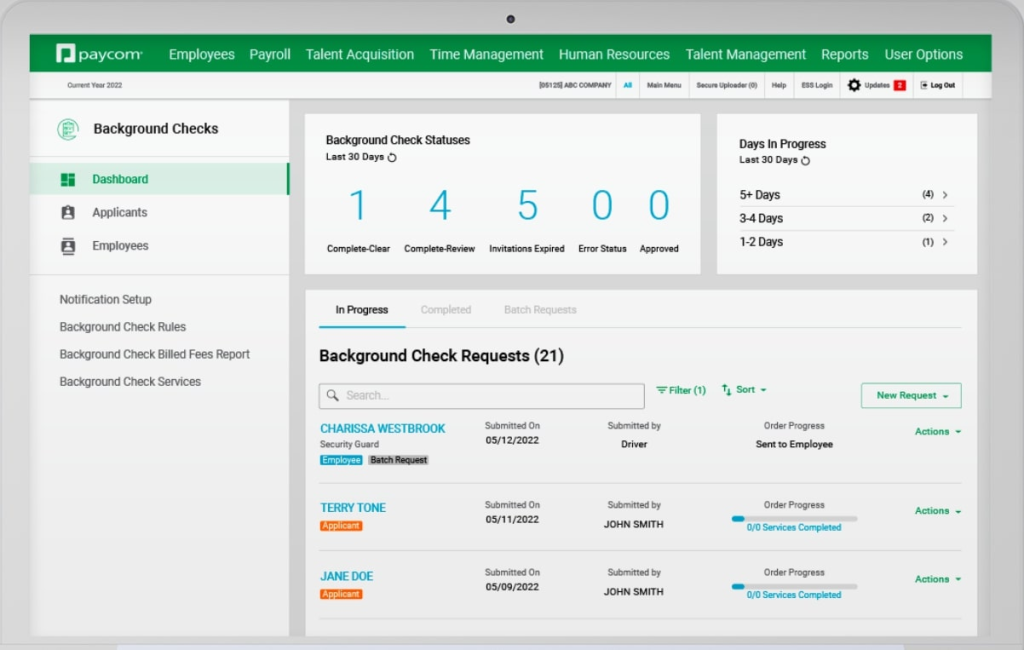This screenshot has width=1024, height=650.
Task: Refresh Days In Progress with the refresh icon
Action: tap(804, 159)
